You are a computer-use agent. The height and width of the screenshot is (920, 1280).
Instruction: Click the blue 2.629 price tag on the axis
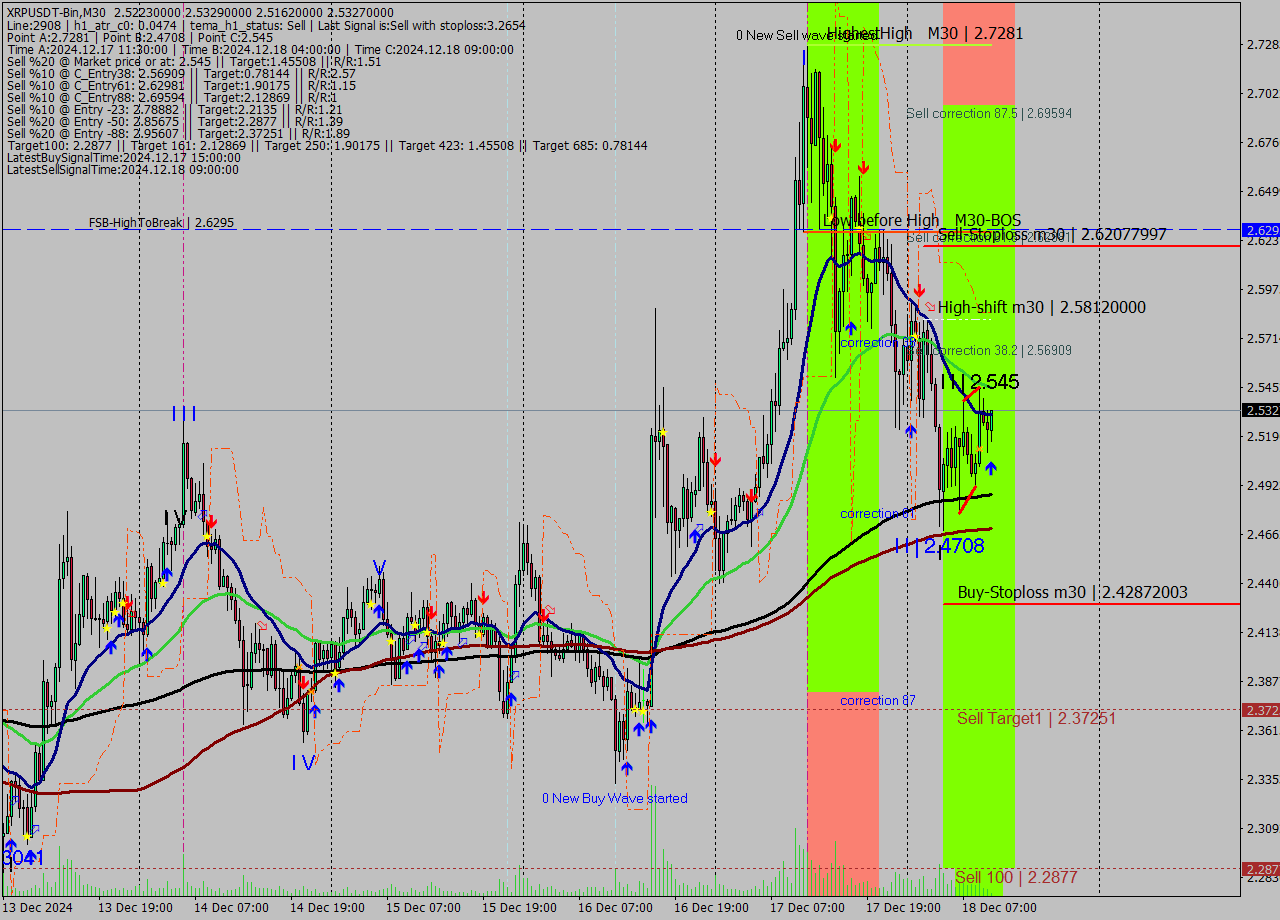click(x=1260, y=230)
